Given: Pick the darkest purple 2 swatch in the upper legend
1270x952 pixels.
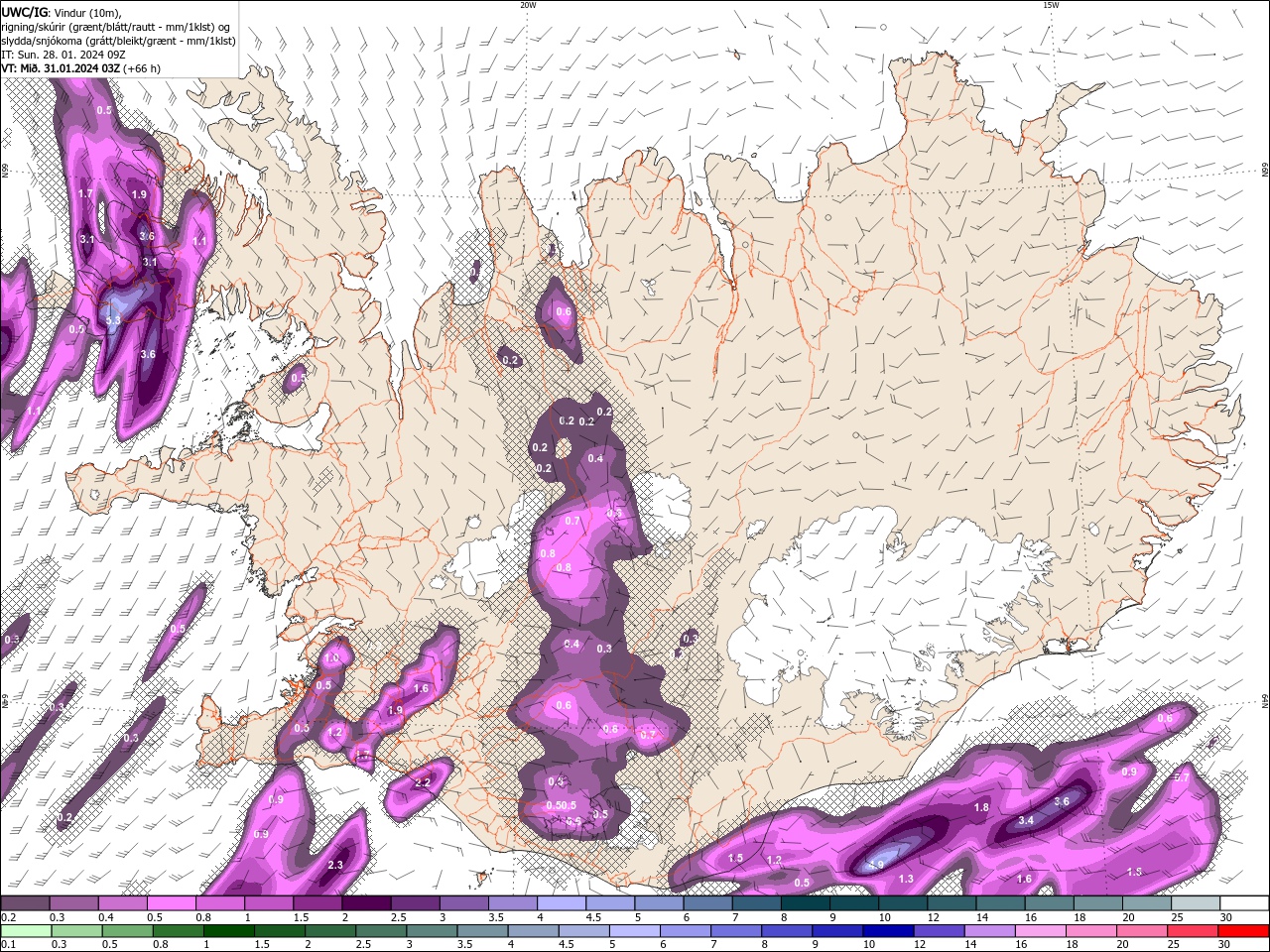Looking at the screenshot, I should point(366,903).
